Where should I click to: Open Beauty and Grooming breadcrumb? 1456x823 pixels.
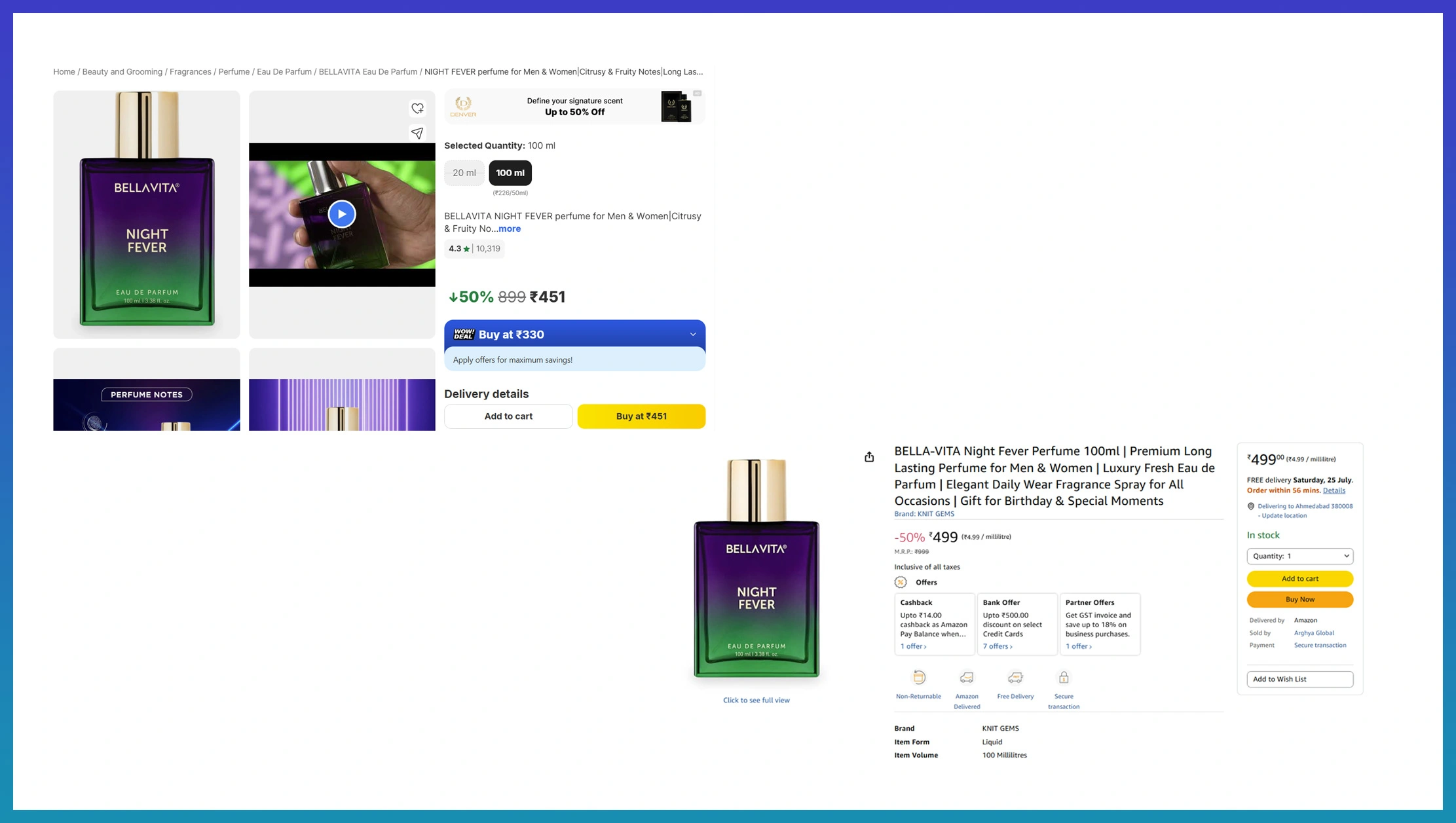click(x=122, y=72)
